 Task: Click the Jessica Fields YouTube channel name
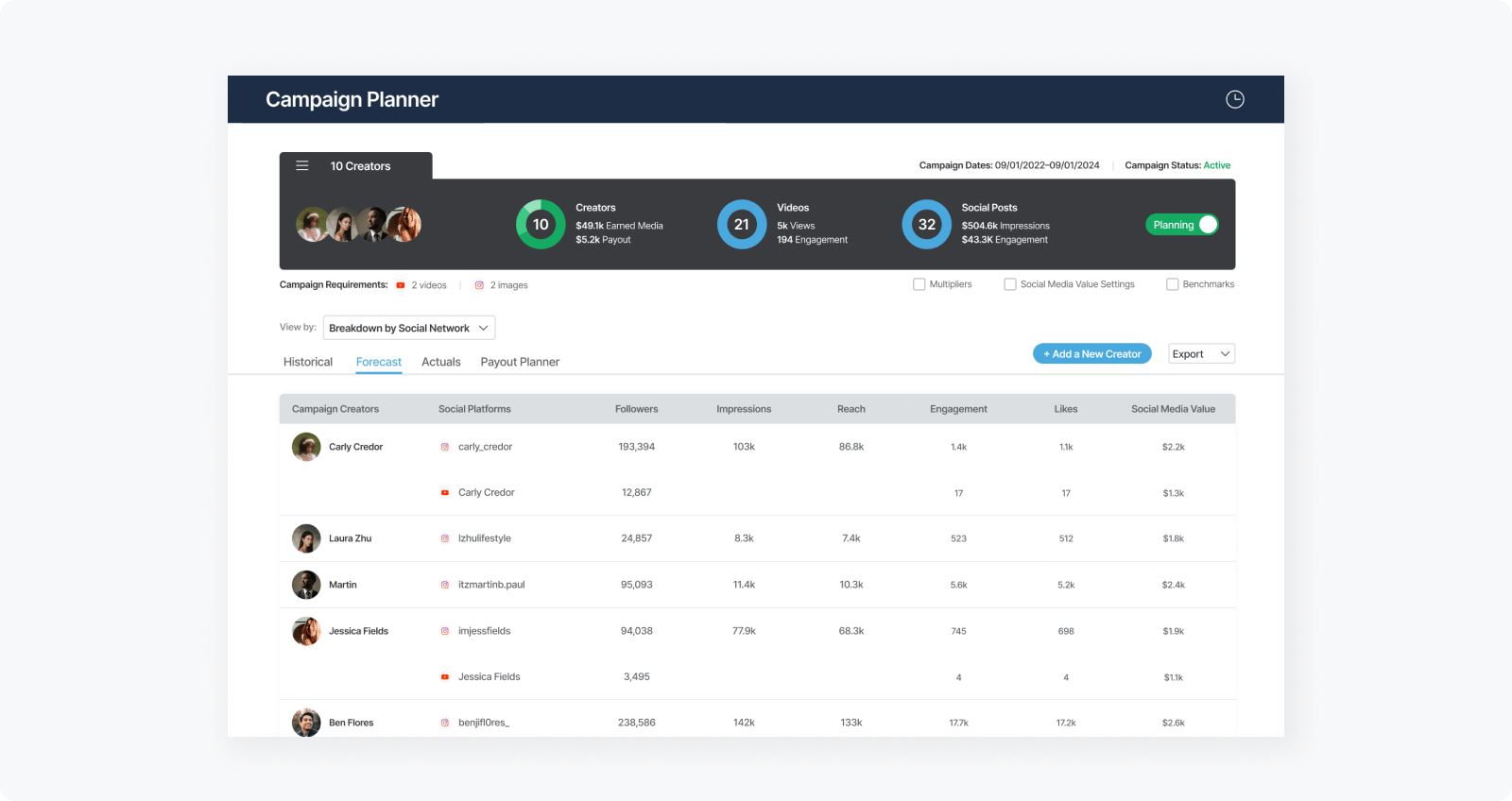[x=490, y=676]
